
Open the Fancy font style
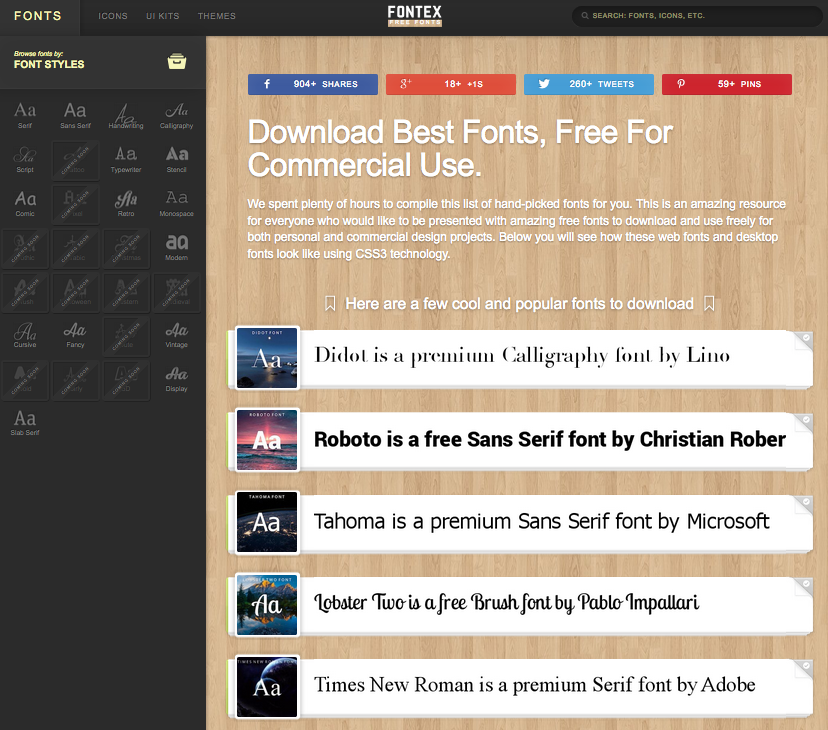click(x=75, y=335)
